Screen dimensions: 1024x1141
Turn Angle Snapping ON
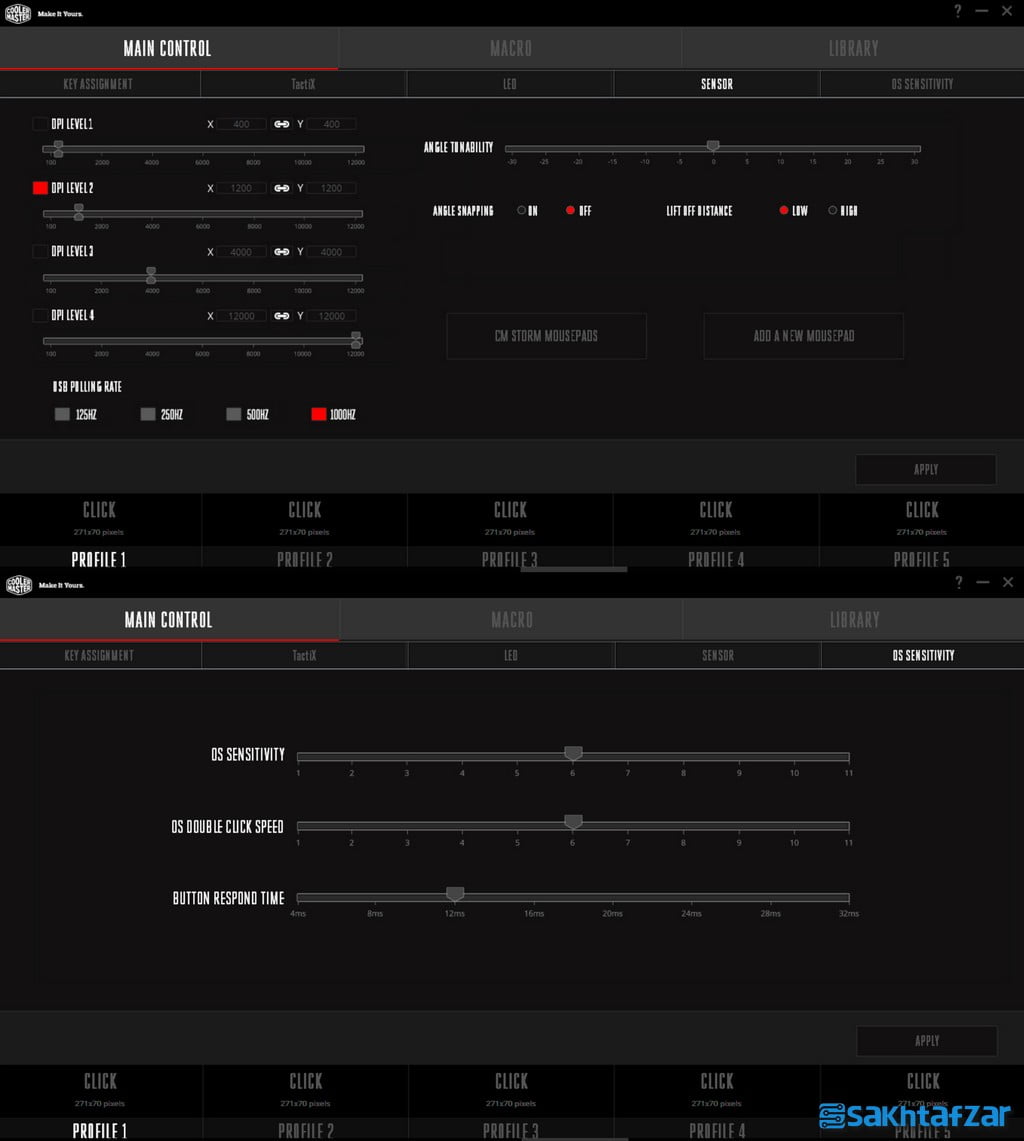coord(522,211)
